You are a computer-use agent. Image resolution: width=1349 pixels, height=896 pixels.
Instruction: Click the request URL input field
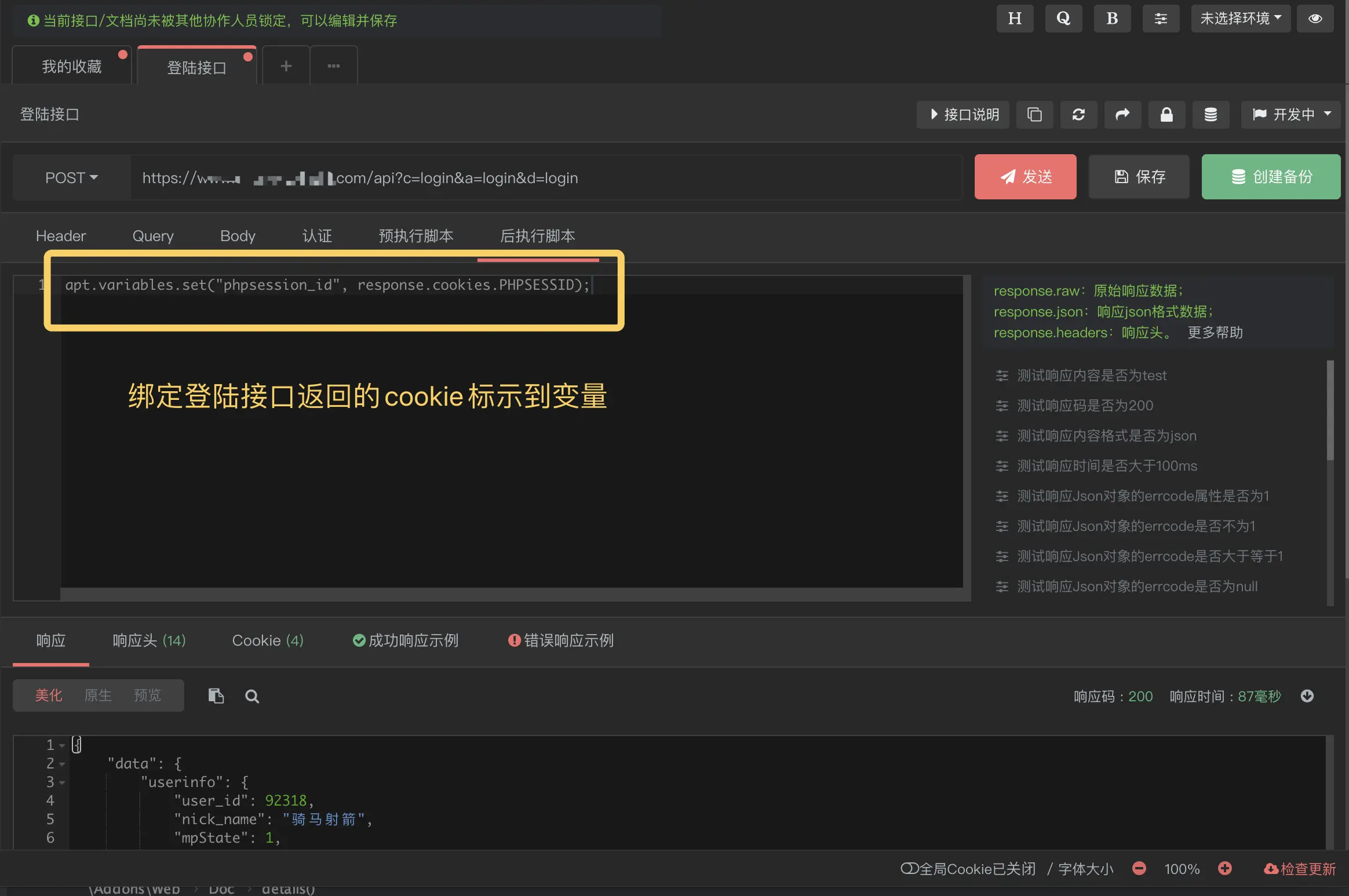pyautogui.click(x=522, y=177)
